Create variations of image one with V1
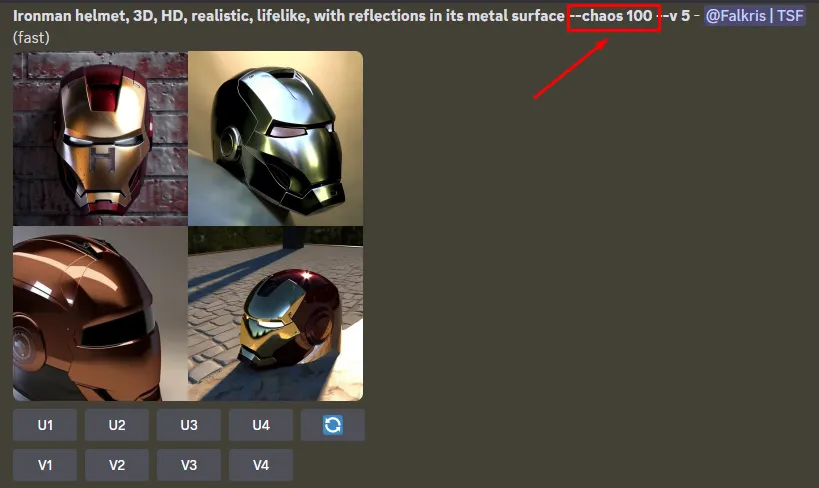Screen dimensions: 819x488 [x=45, y=465]
